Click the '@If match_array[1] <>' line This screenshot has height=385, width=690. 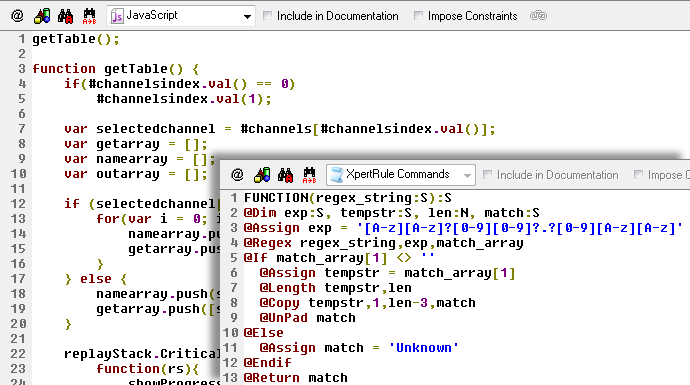339,257
